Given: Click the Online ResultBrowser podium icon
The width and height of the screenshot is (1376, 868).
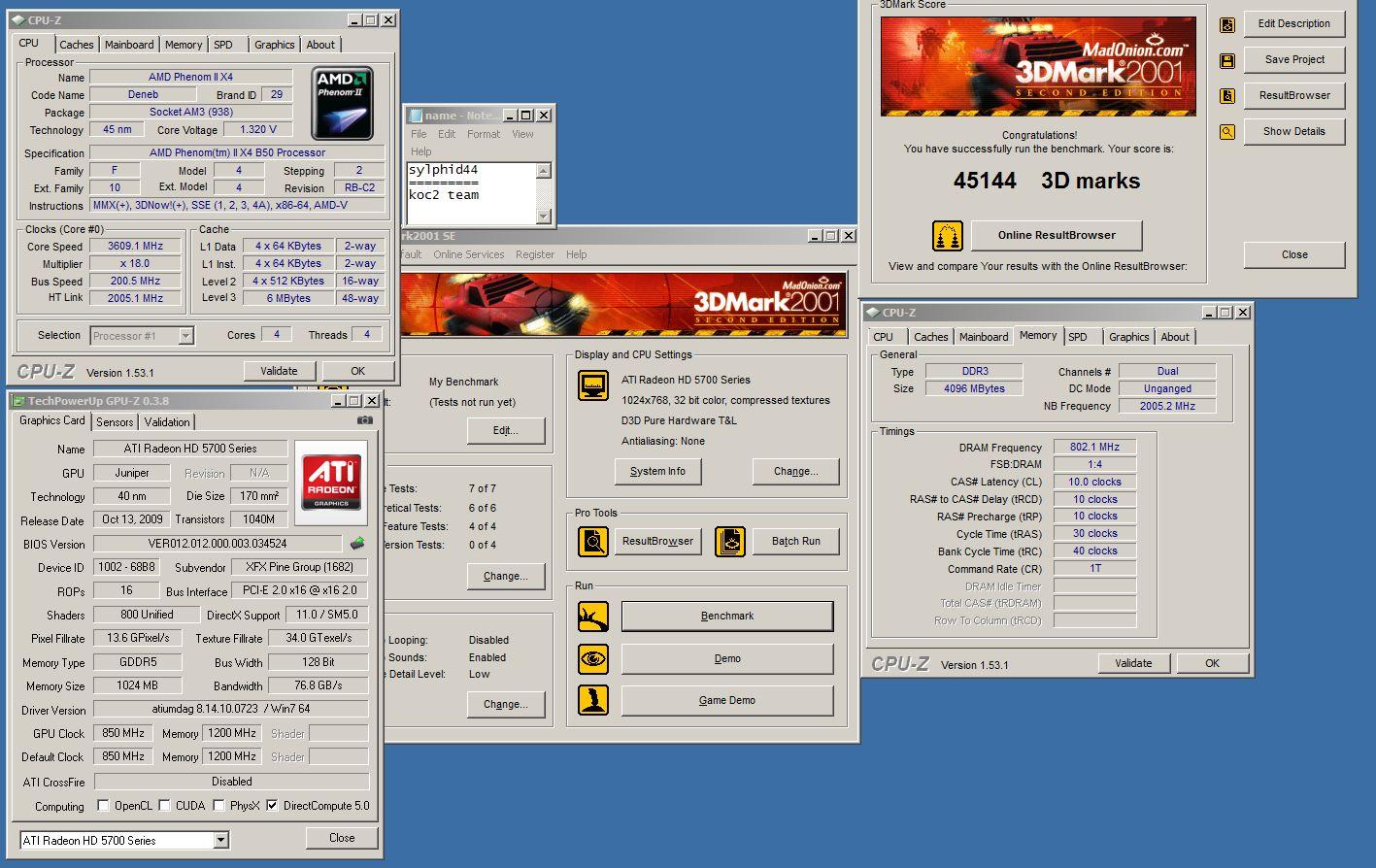Looking at the screenshot, I should coord(948,236).
